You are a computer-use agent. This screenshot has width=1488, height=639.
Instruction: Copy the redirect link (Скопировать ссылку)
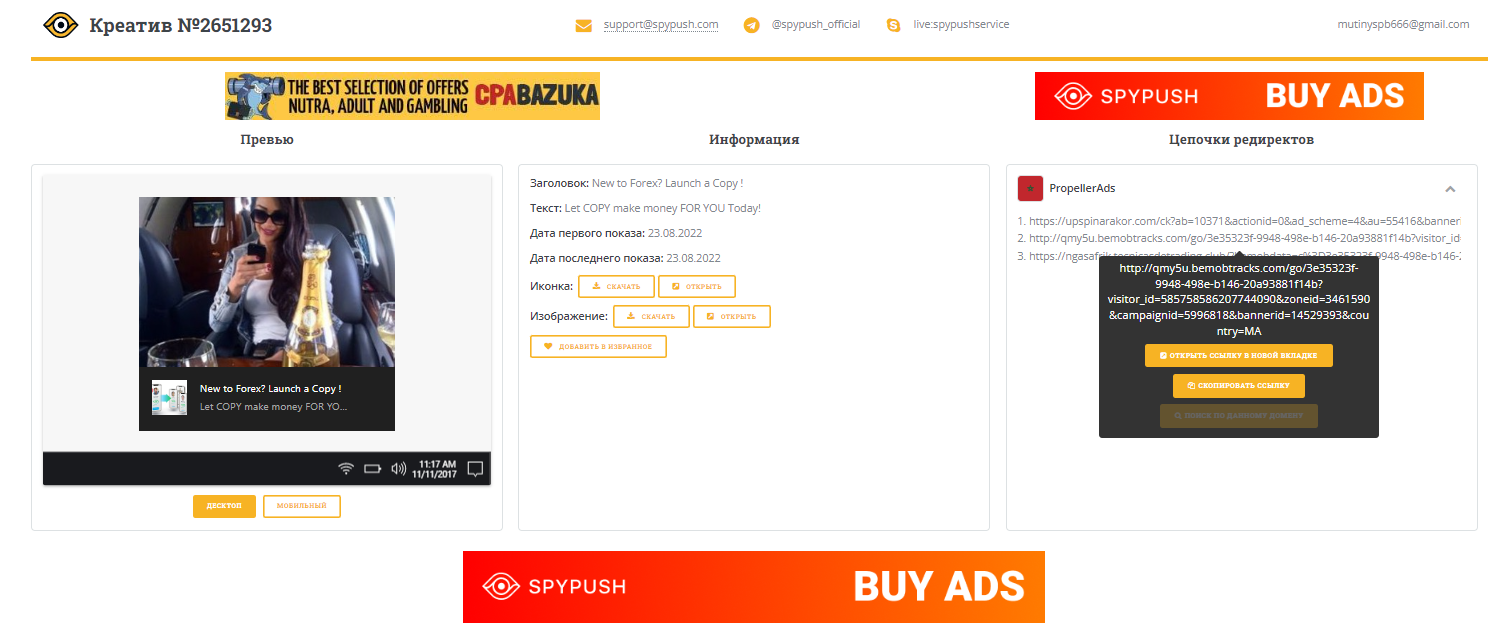[x=1238, y=386]
